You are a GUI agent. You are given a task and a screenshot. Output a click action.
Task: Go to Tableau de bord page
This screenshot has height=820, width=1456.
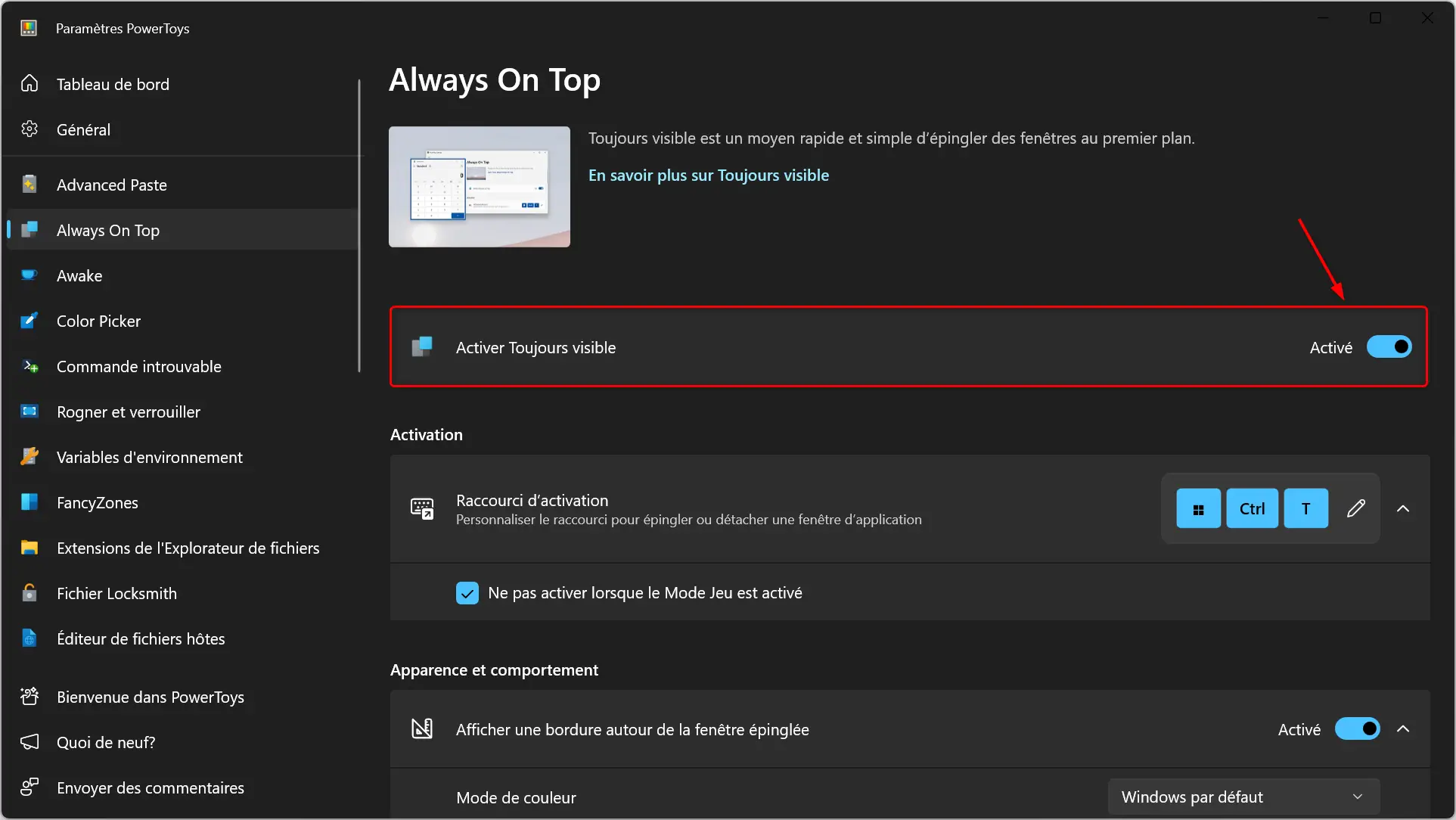pyautogui.click(x=182, y=84)
